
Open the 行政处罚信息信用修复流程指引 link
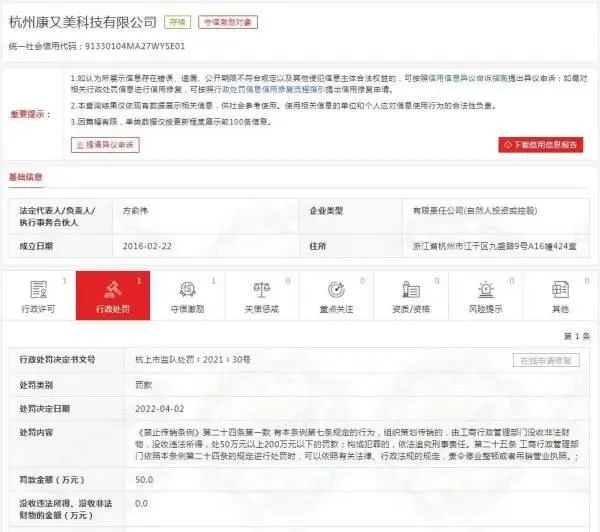pos(269,88)
